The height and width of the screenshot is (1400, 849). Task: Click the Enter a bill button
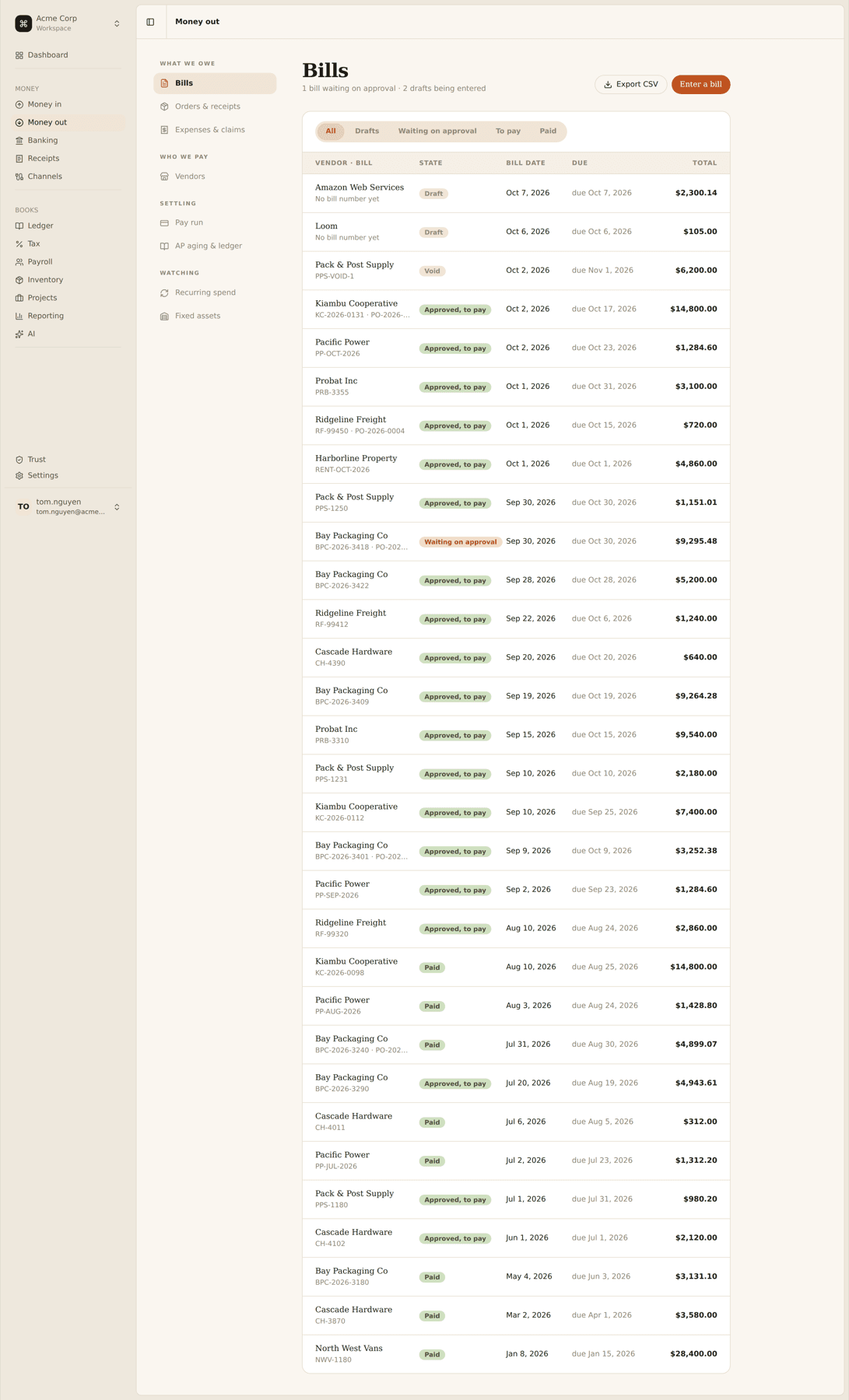700,84
